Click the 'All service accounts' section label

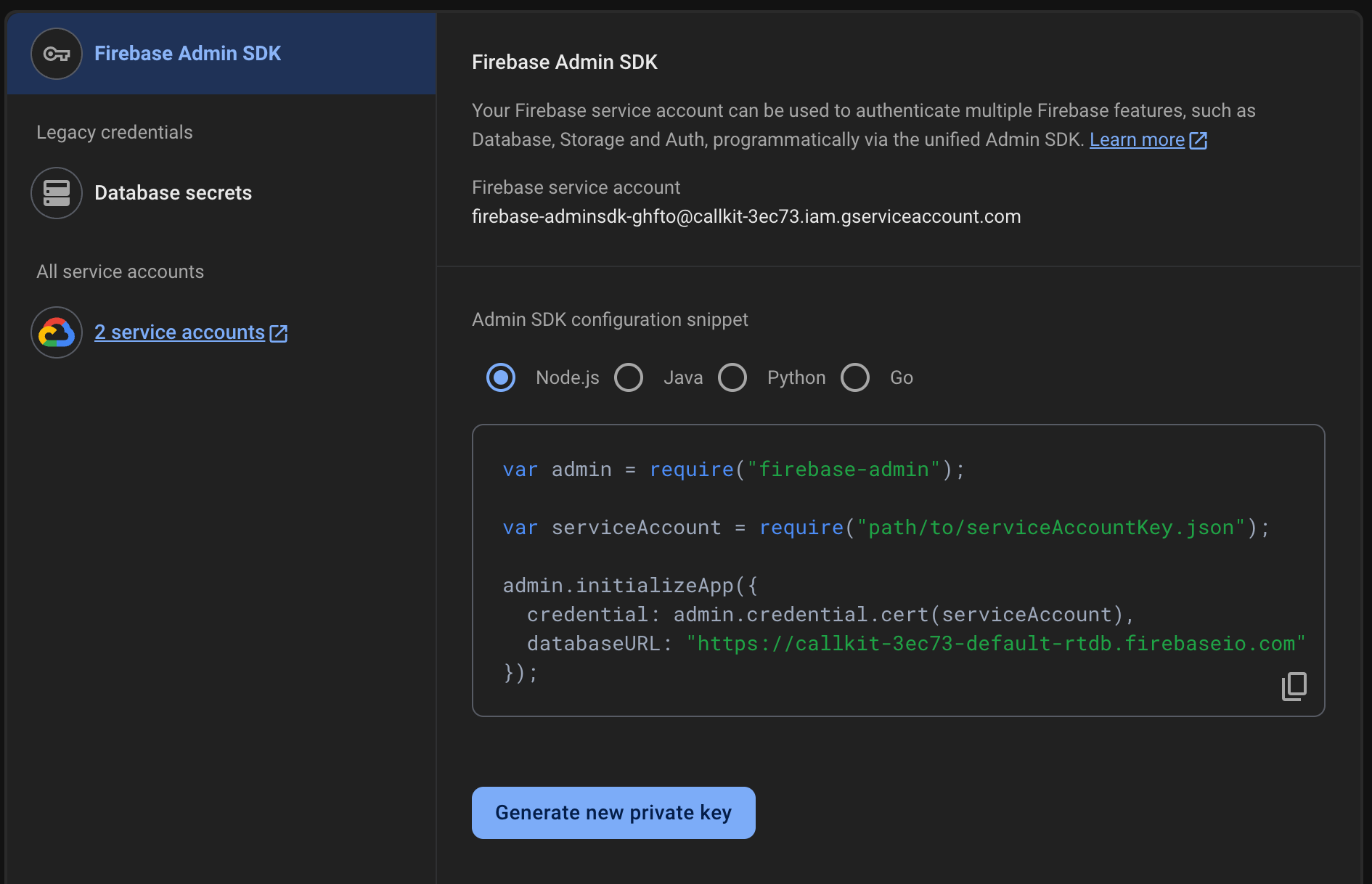pos(121,271)
